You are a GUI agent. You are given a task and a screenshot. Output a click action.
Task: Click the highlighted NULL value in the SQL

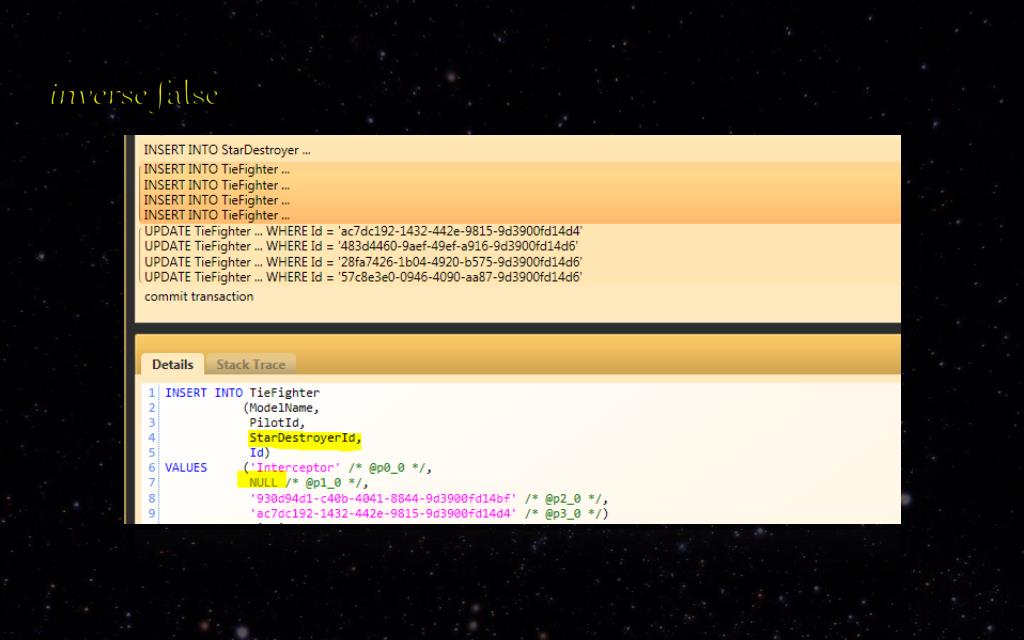[263, 483]
